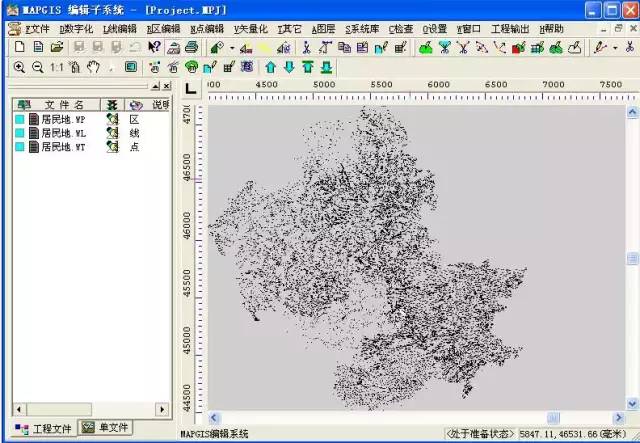
Task: Open the R区编辑 menu
Action: coord(163,29)
